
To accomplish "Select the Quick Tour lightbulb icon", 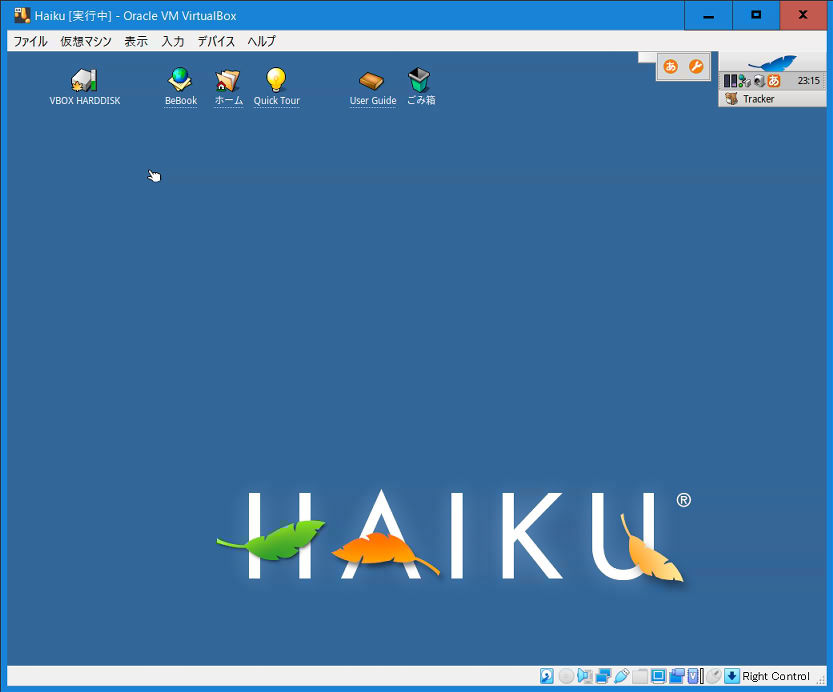I will [276, 80].
